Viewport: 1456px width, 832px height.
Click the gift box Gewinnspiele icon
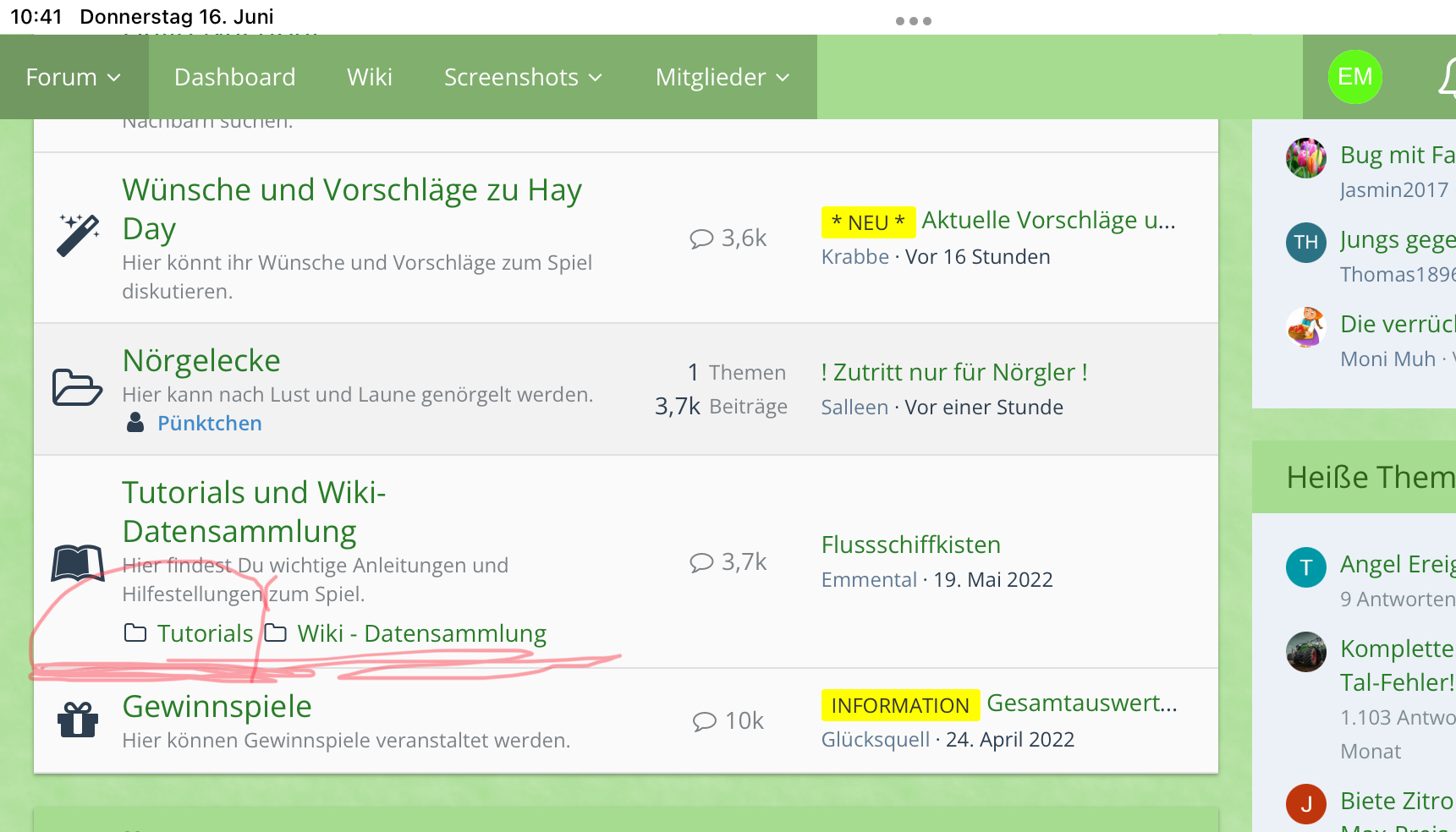coord(77,720)
